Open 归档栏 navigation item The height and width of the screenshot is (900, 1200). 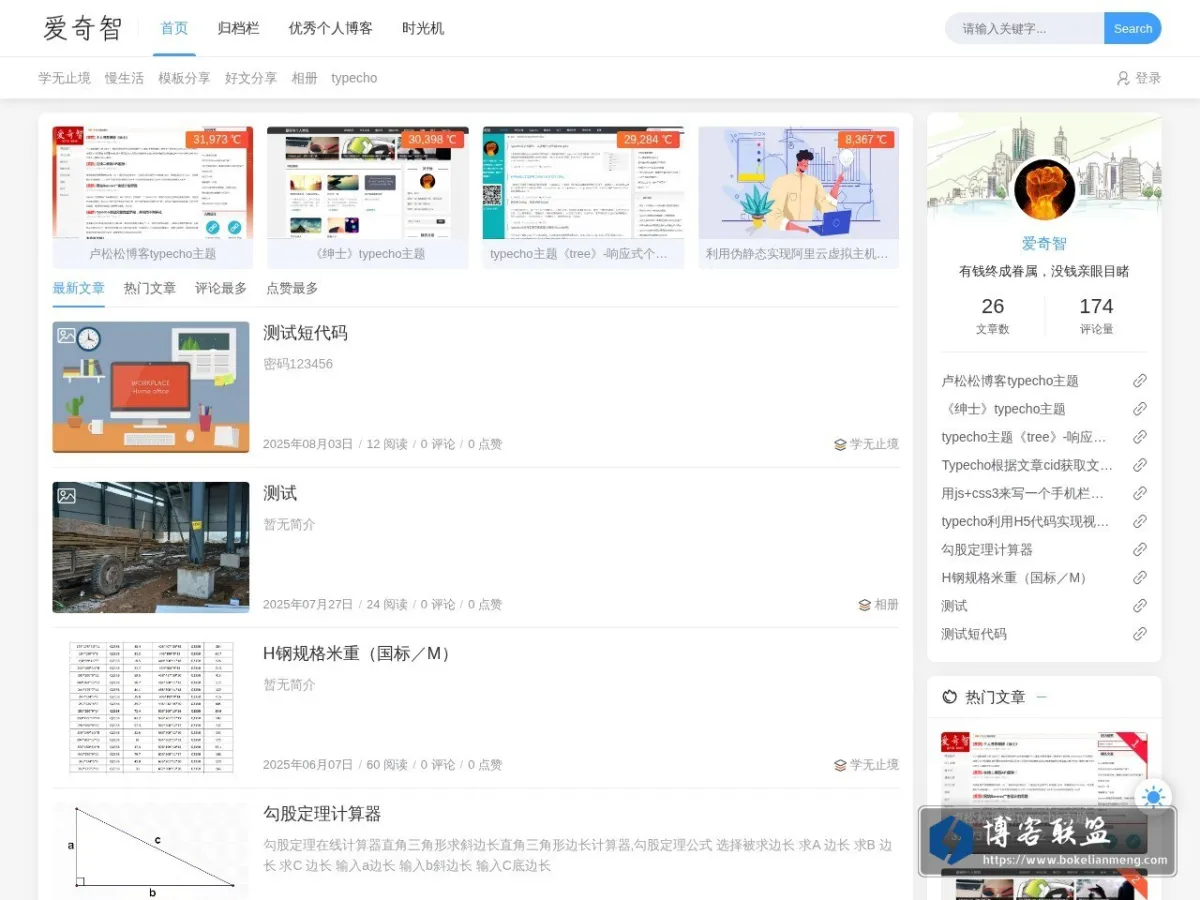pyautogui.click(x=238, y=28)
